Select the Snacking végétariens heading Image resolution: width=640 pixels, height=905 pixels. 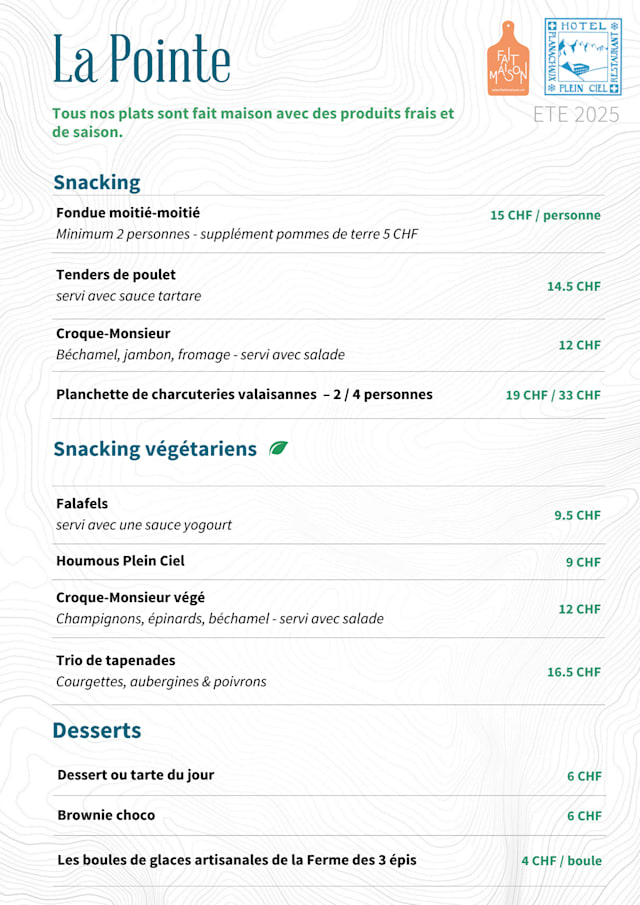(x=155, y=449)
